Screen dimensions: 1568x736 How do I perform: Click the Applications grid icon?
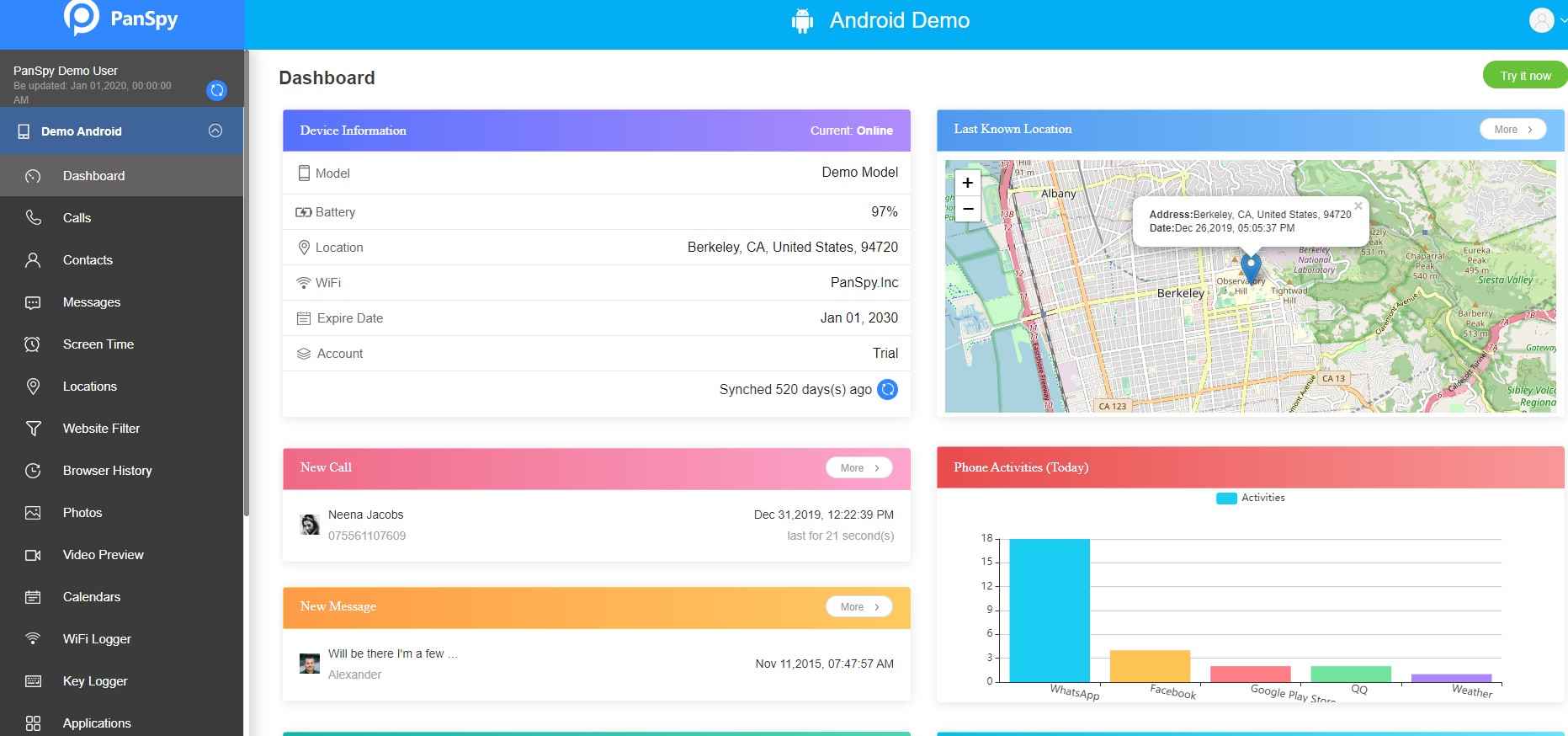tap(33, 723)
